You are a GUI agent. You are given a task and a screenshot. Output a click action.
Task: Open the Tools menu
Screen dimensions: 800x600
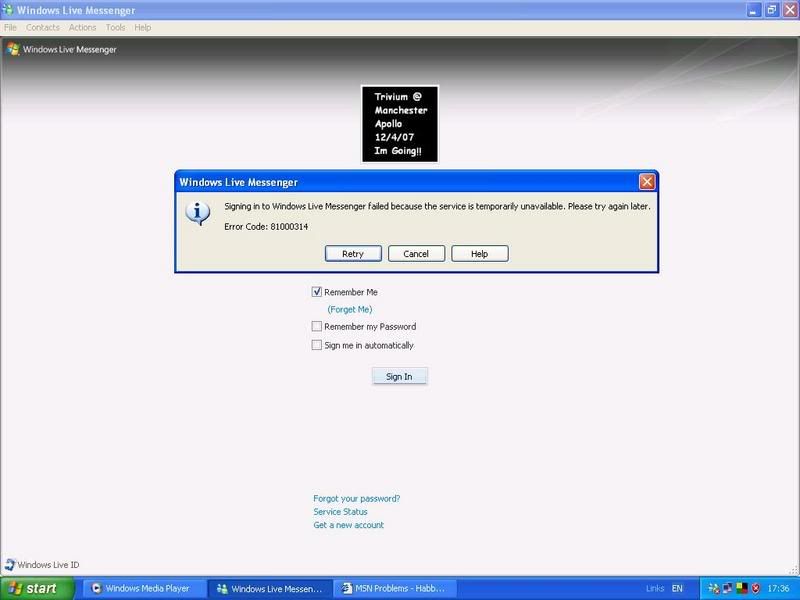click(x=116, y=27)
